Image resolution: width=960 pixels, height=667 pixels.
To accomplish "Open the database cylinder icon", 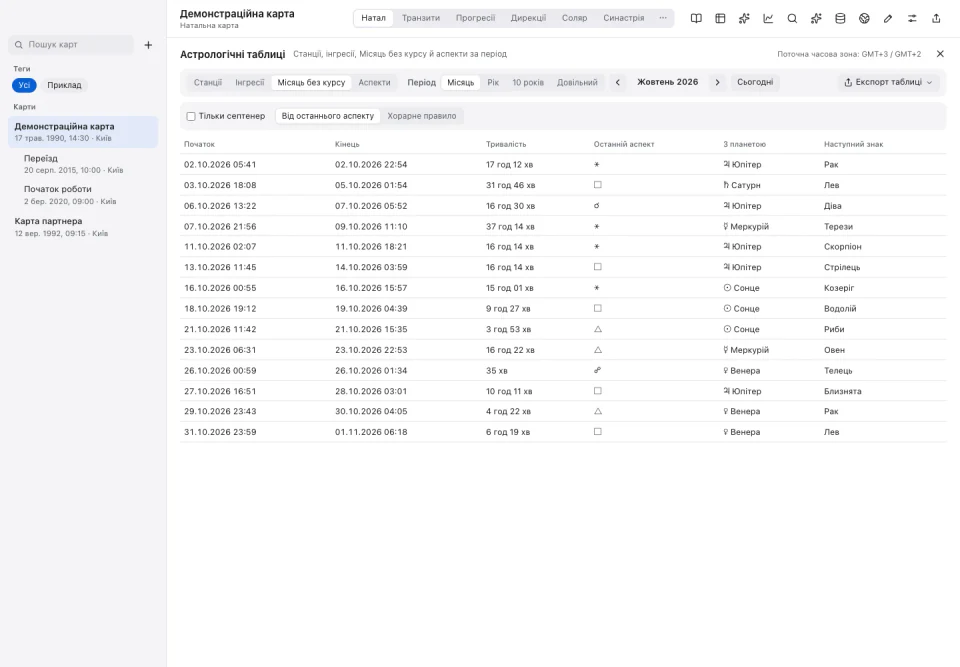I will tap(840, 18).
